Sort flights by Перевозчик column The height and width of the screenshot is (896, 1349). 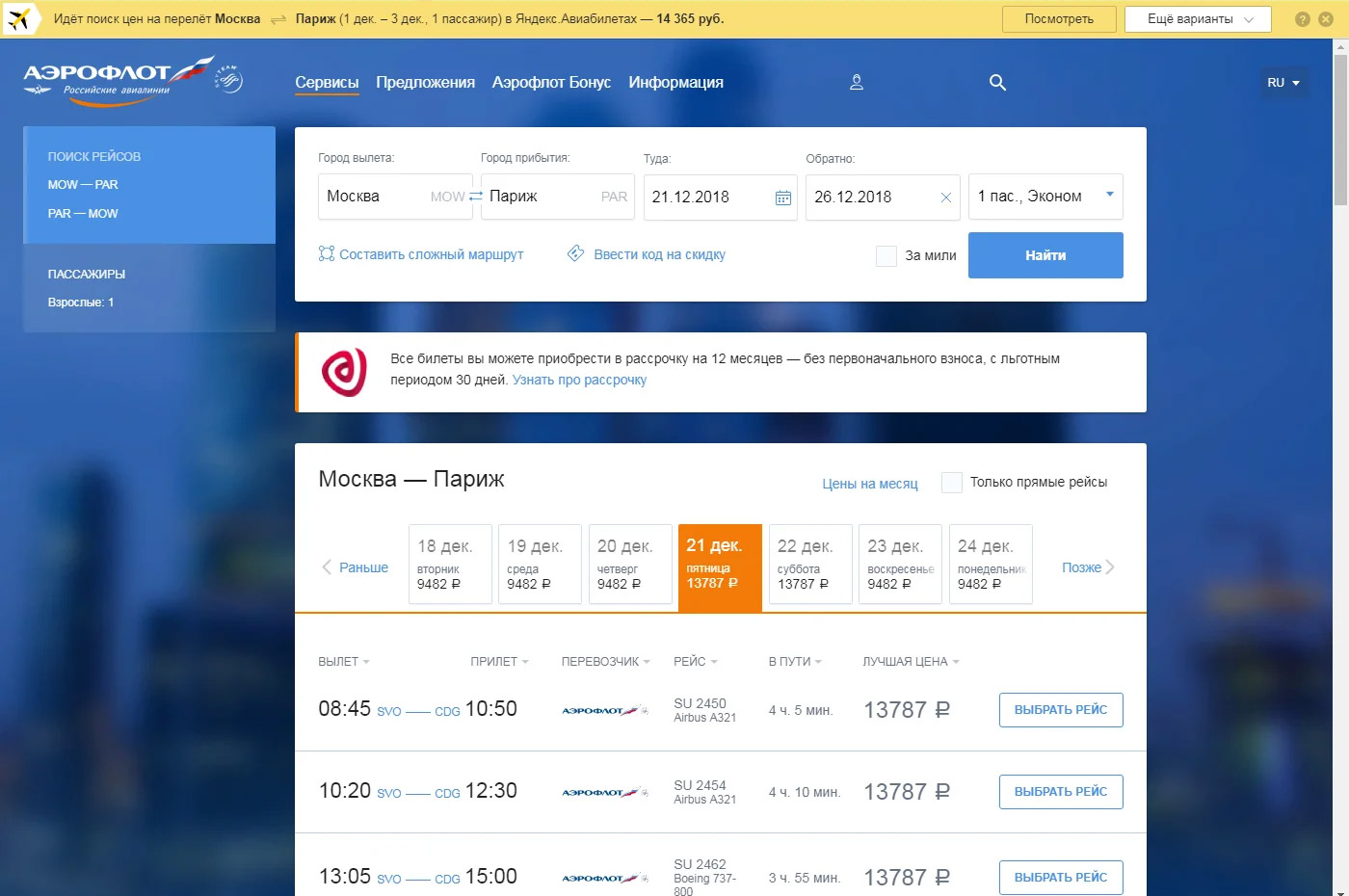[605, 662]
